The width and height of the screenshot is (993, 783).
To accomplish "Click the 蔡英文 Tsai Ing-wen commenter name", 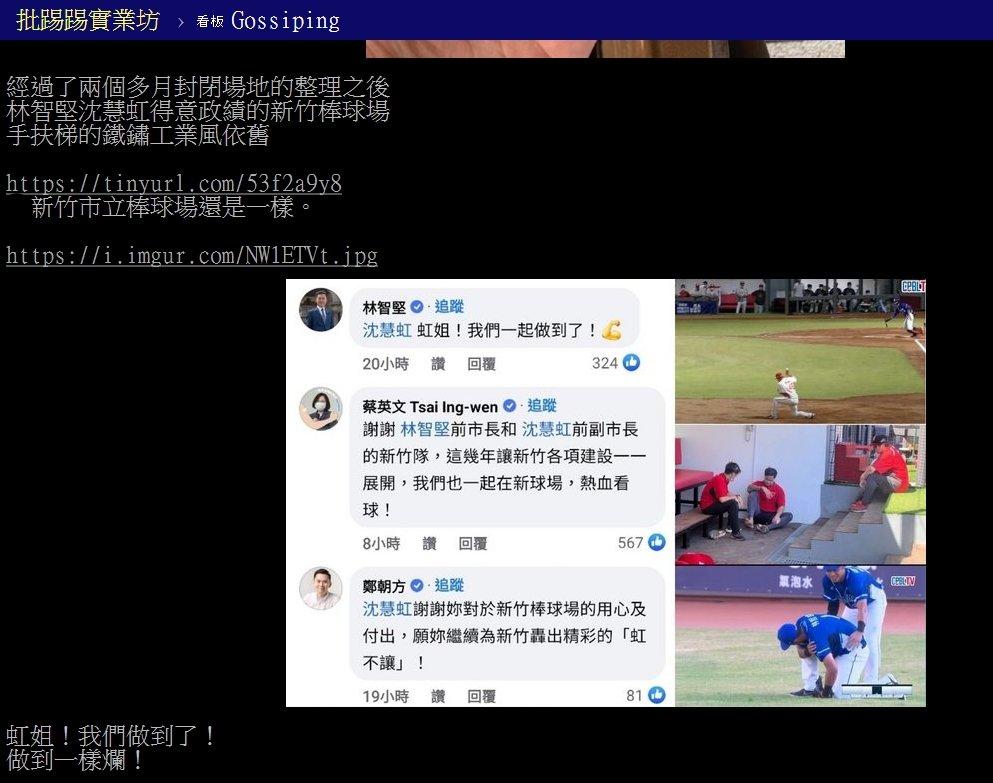I will pos(430,406).
